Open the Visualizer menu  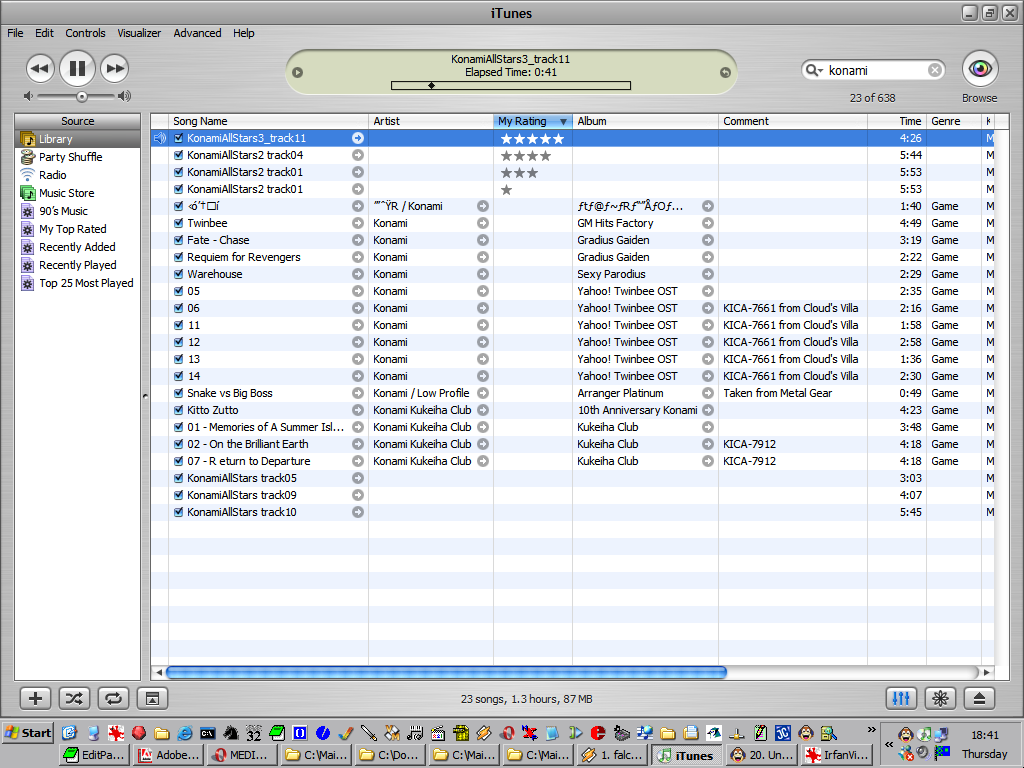tap(139, 33)
